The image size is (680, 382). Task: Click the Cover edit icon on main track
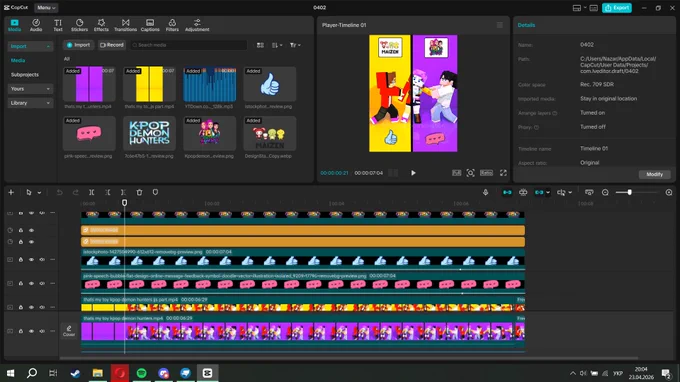69,331
